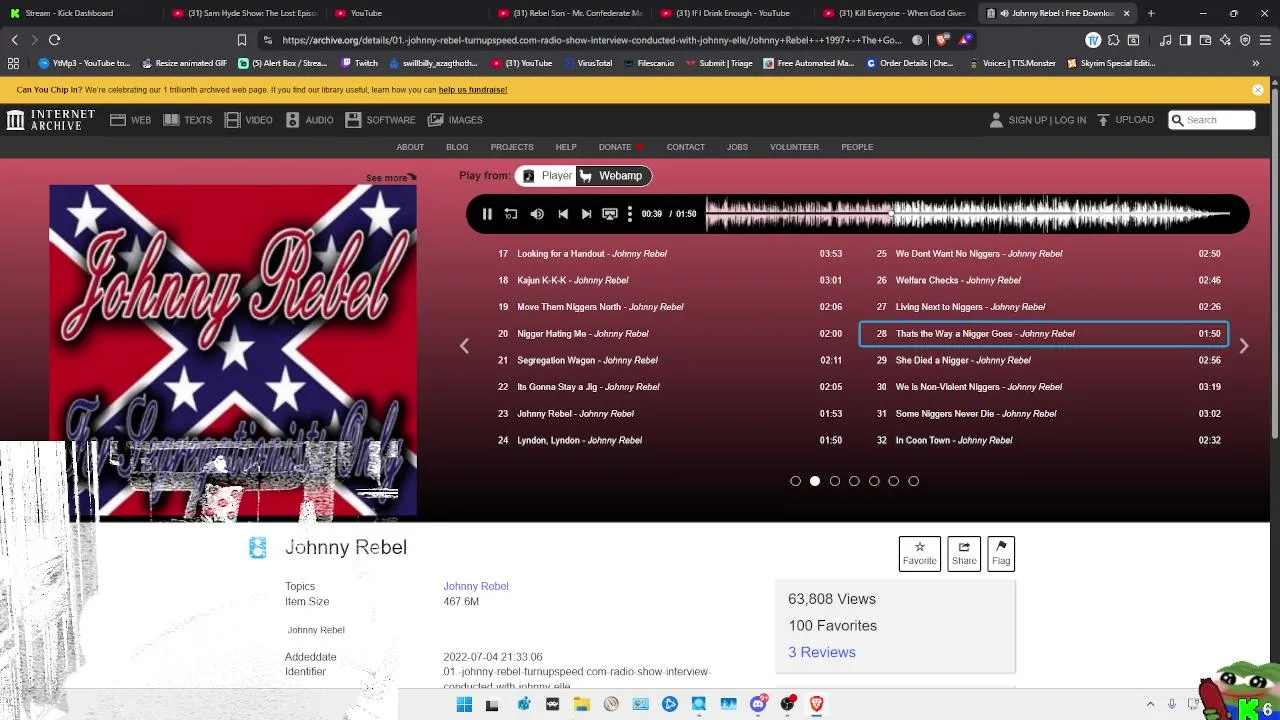This screenshot has width=1280, height=720.
Task: Switch playback to Webamp mode
Action: click(x=613, y=176)
